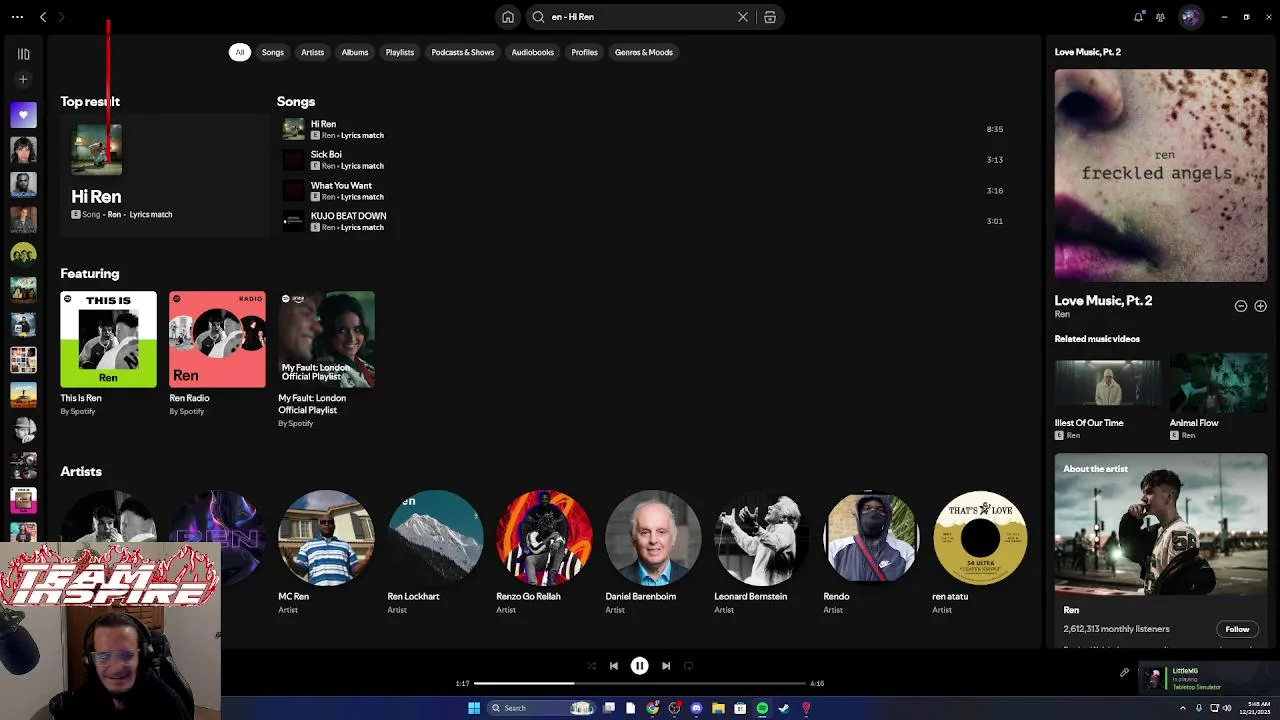Click the Windows taskbar Search box
Screen dimensions: 1280x720
click(x=540, y=708)
